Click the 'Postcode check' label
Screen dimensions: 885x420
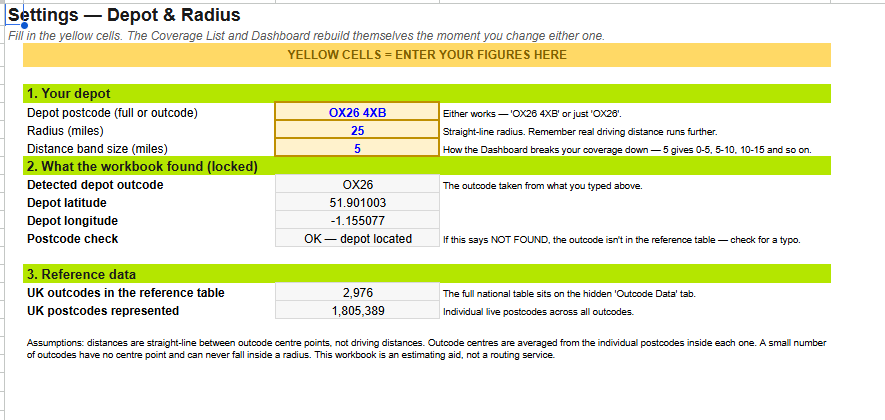coord(72,239)
